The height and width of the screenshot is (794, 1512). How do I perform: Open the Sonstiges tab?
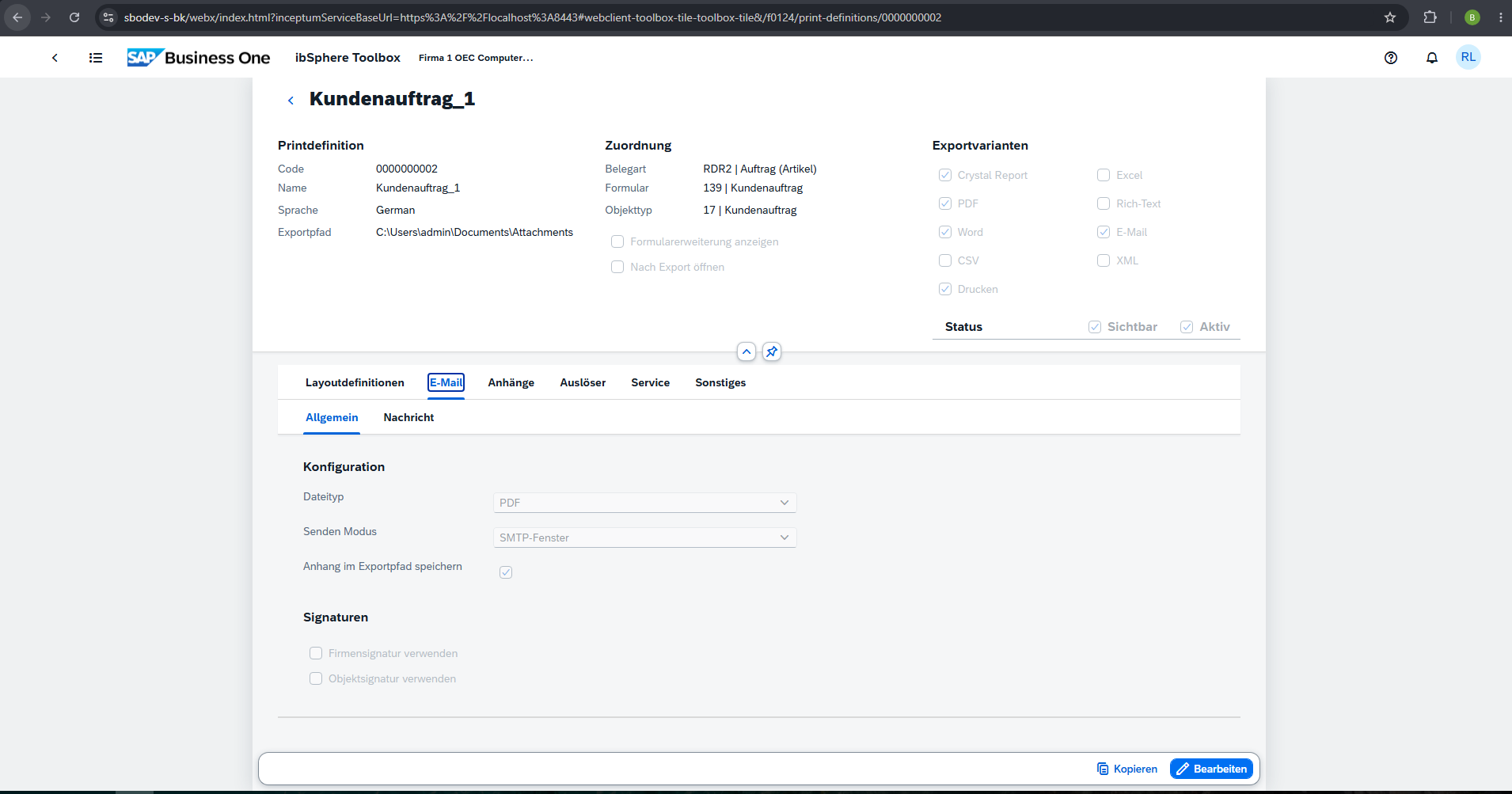coord(720,382)
